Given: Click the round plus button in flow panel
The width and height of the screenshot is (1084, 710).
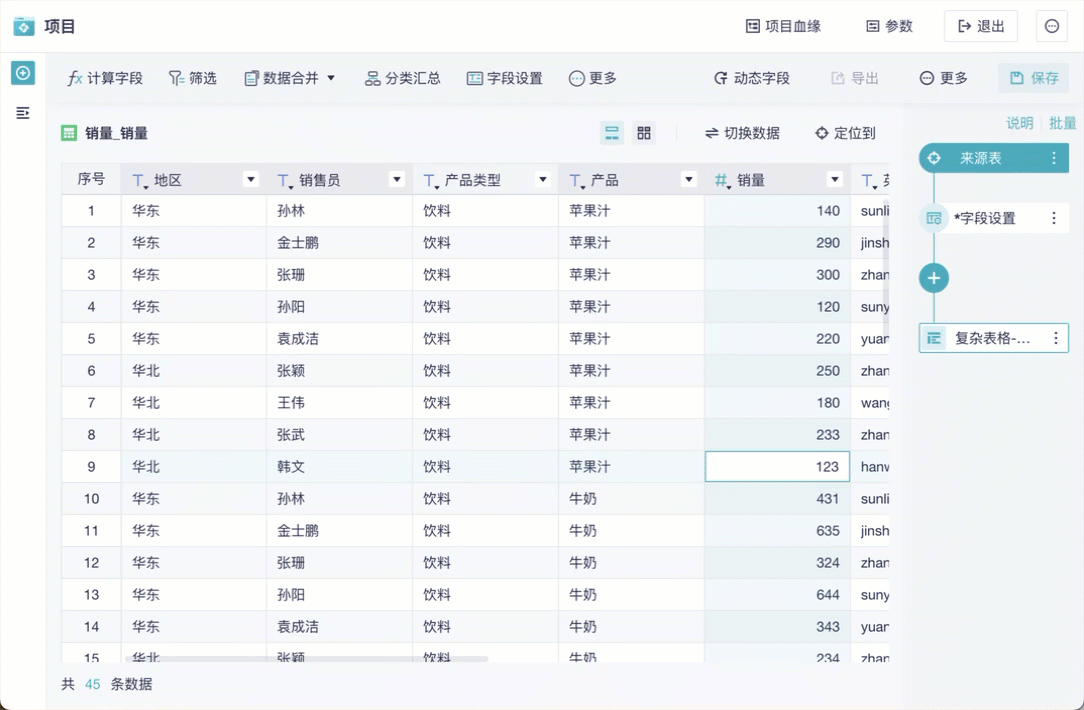Looking at the screenshot, I should coord(933,278).
